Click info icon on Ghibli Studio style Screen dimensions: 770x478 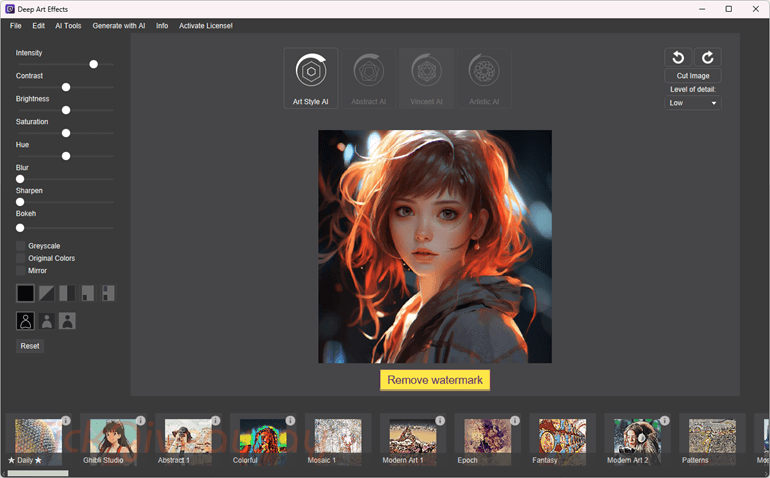[140, 421]
